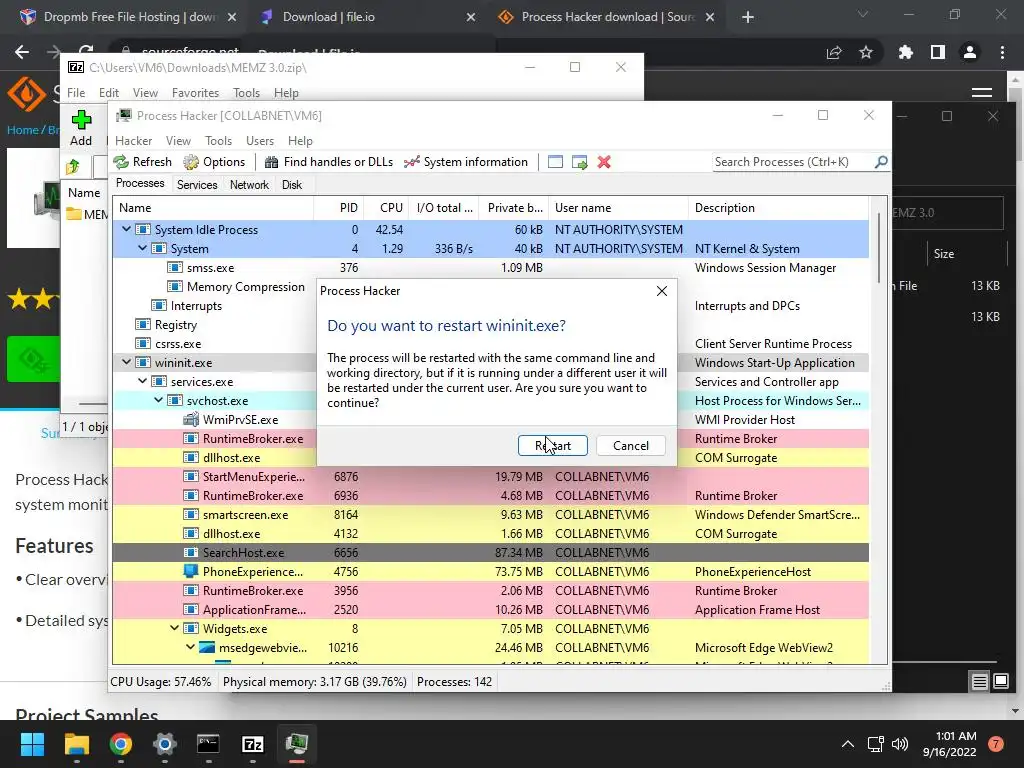1024x768 pixels.
Task: Collapse the System Idle Process tree
Action: 126,229
